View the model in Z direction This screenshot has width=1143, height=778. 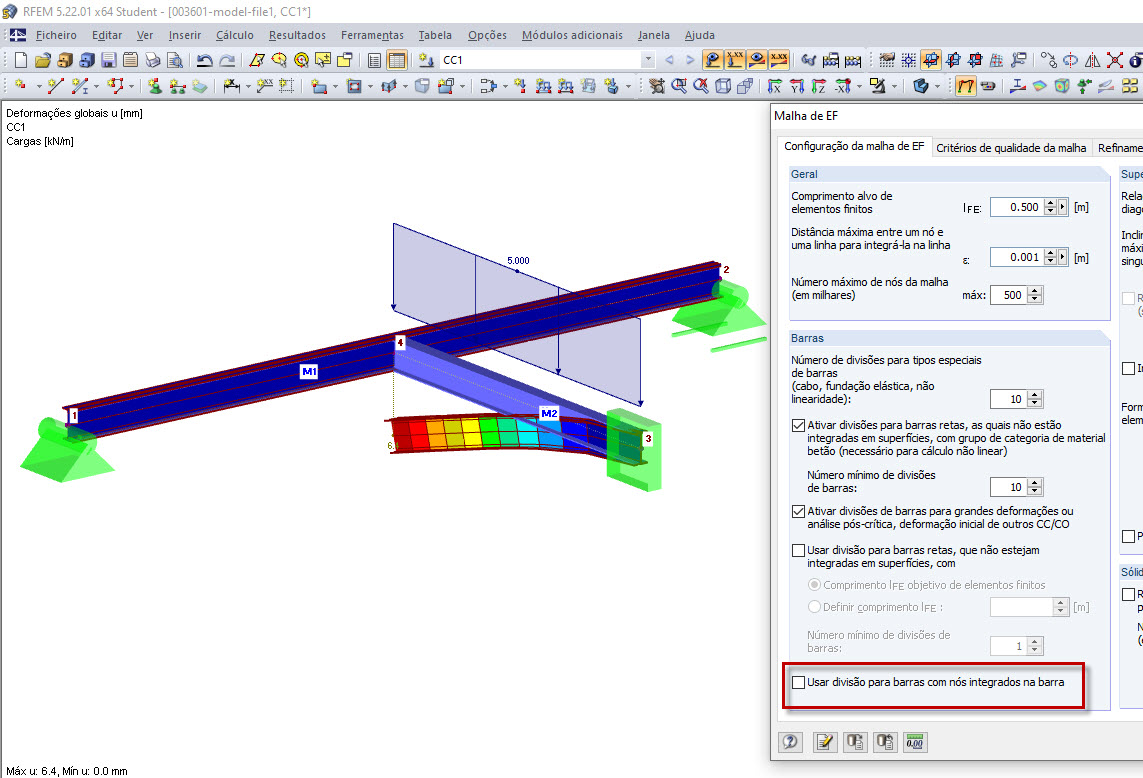tap(819, 86)
